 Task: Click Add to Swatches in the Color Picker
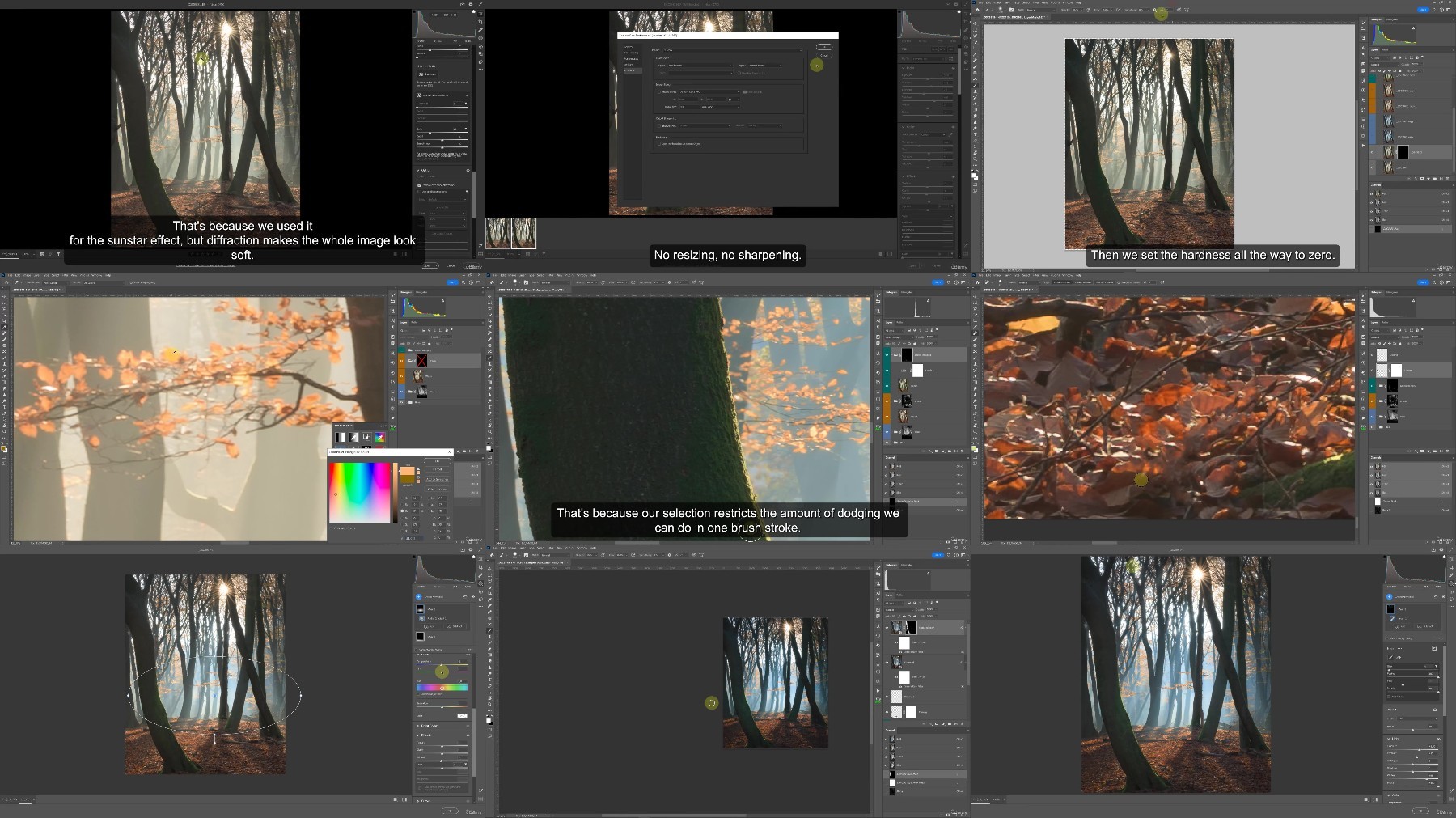coord(437,479)
